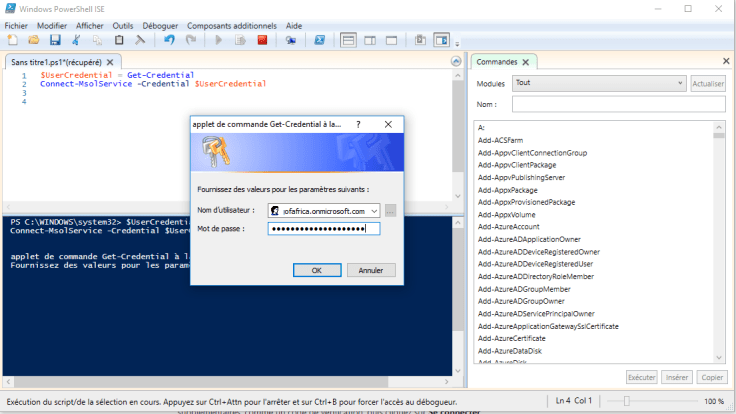Open the Modules dropdown in Commandes panel

(598, 83)
